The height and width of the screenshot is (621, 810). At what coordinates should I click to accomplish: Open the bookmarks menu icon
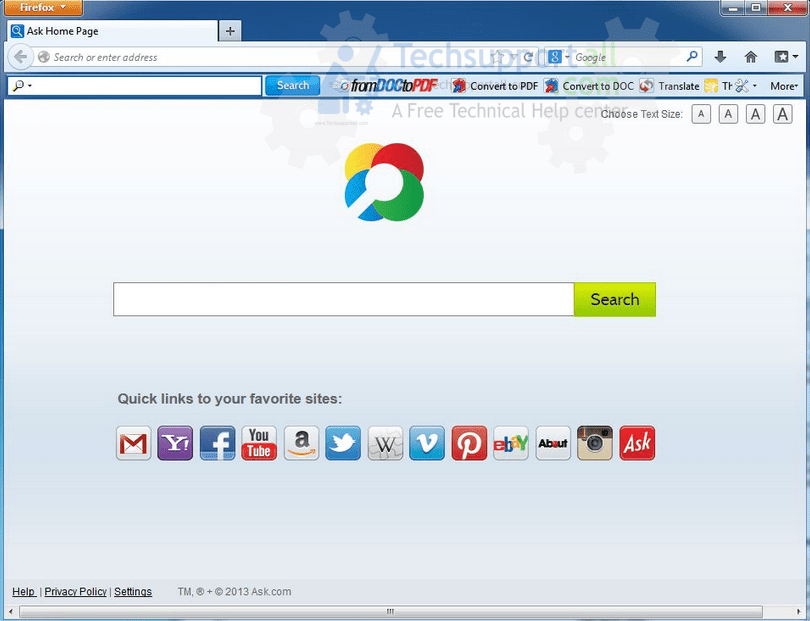click(786, 57)
